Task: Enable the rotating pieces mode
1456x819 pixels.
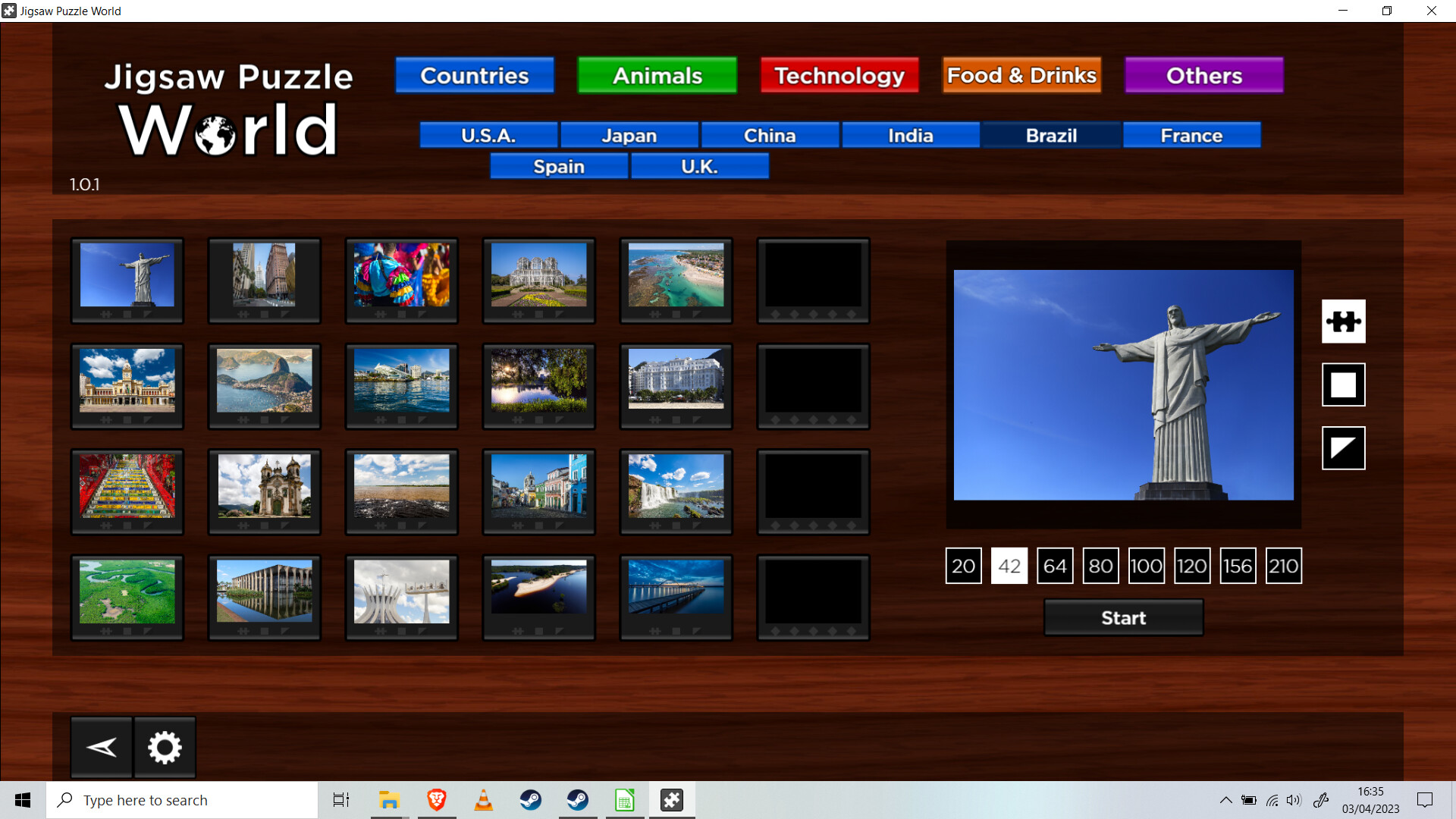Action: 1343,447
